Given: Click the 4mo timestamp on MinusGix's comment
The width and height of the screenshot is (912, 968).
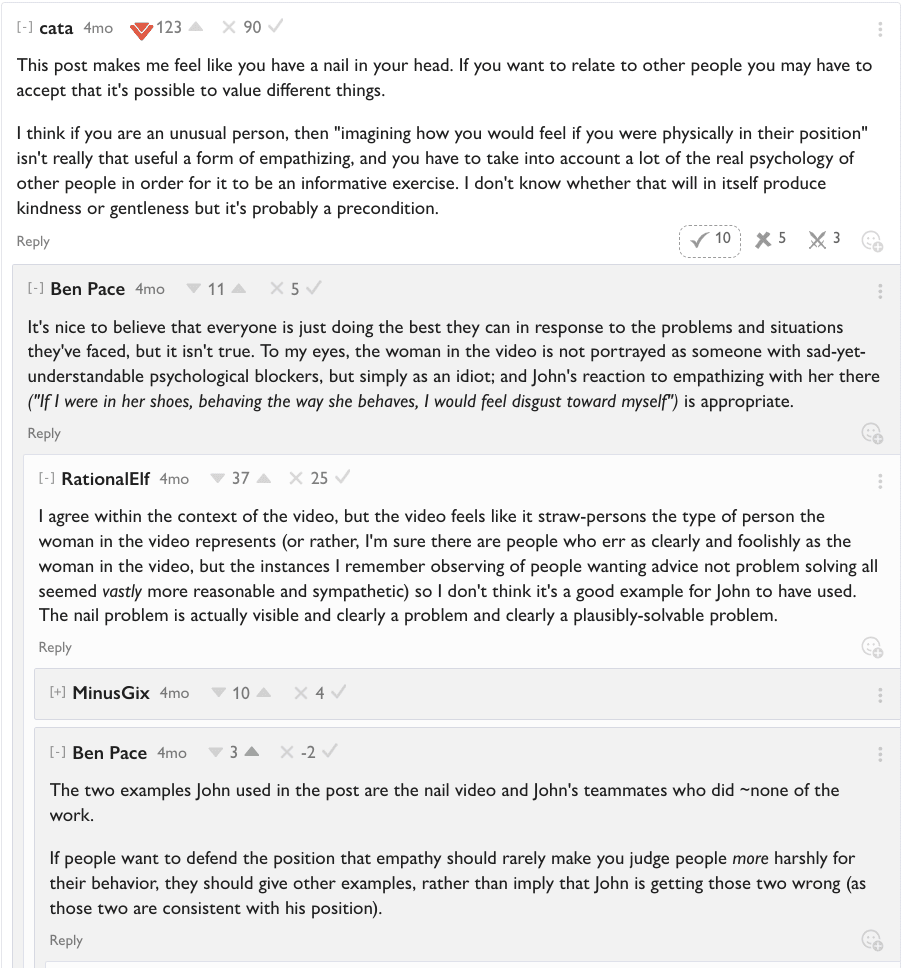Looking at the screenshot, I should tap(174, 693).
